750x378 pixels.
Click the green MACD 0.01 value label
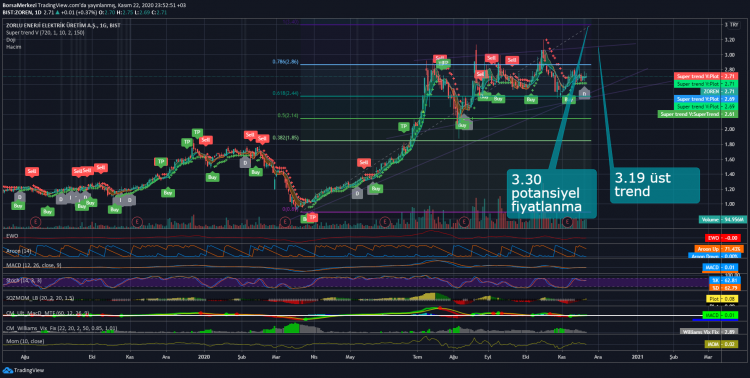coord(720,315)
